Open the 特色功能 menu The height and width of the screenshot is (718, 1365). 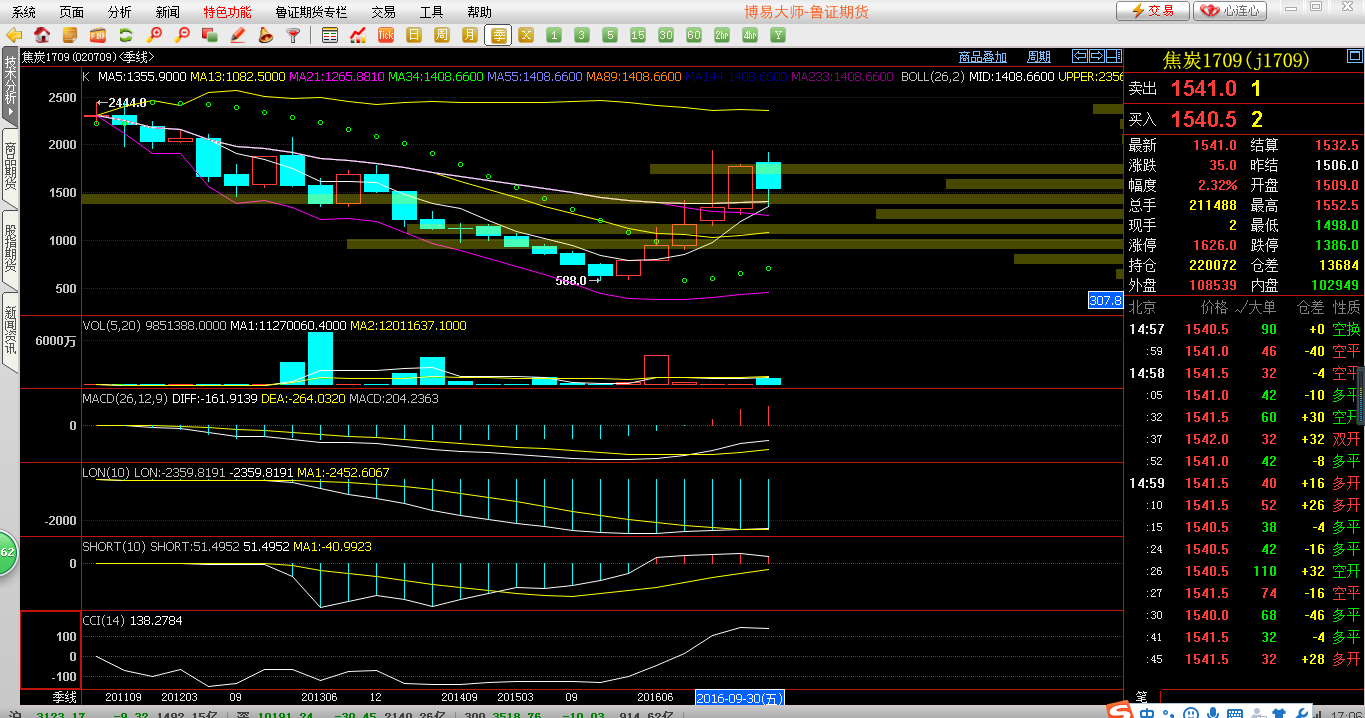[227, 12]
